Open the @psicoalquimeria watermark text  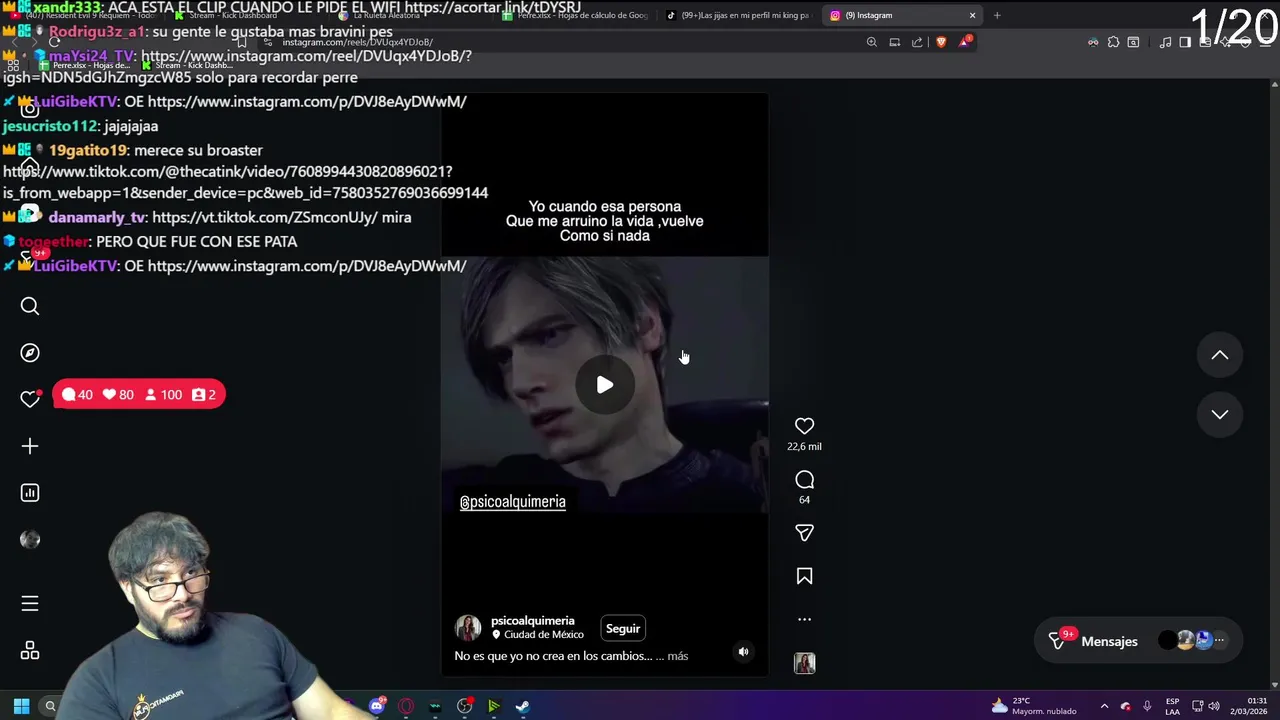click(512, 502)
